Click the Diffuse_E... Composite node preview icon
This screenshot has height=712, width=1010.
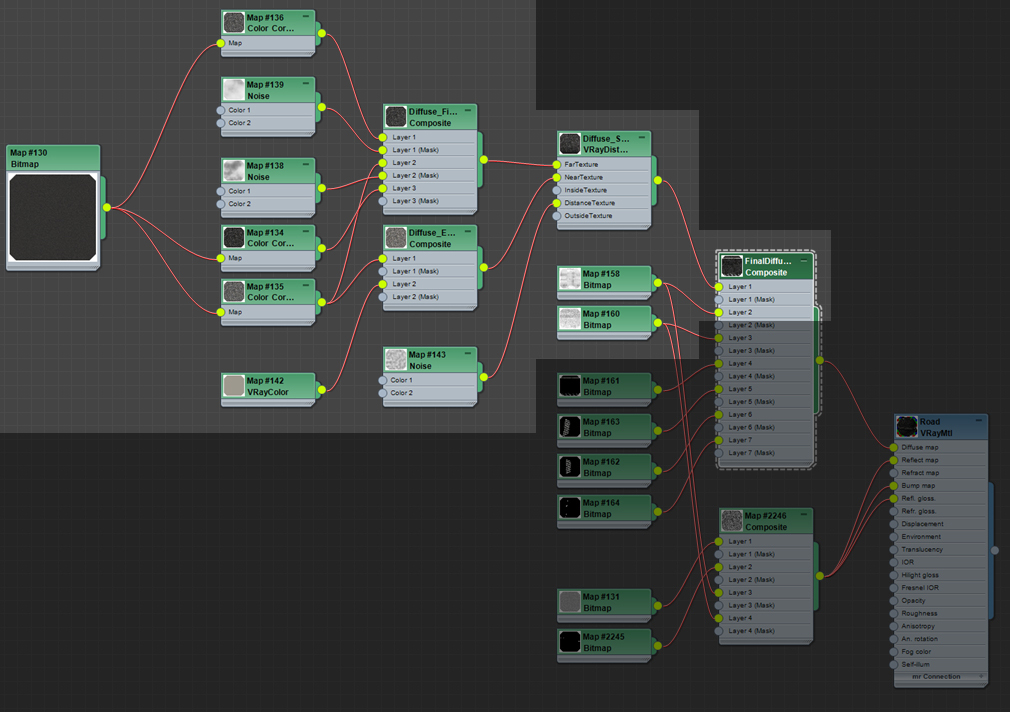tap(395, 238)
